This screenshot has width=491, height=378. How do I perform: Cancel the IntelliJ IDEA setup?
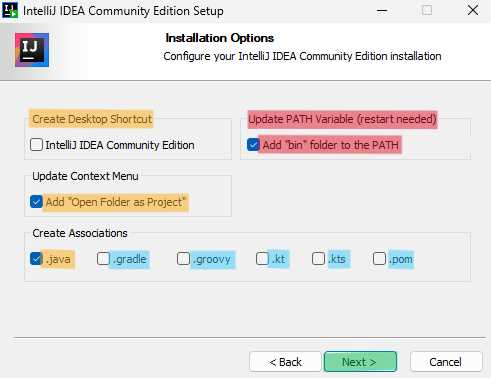[x=446, y=361]
